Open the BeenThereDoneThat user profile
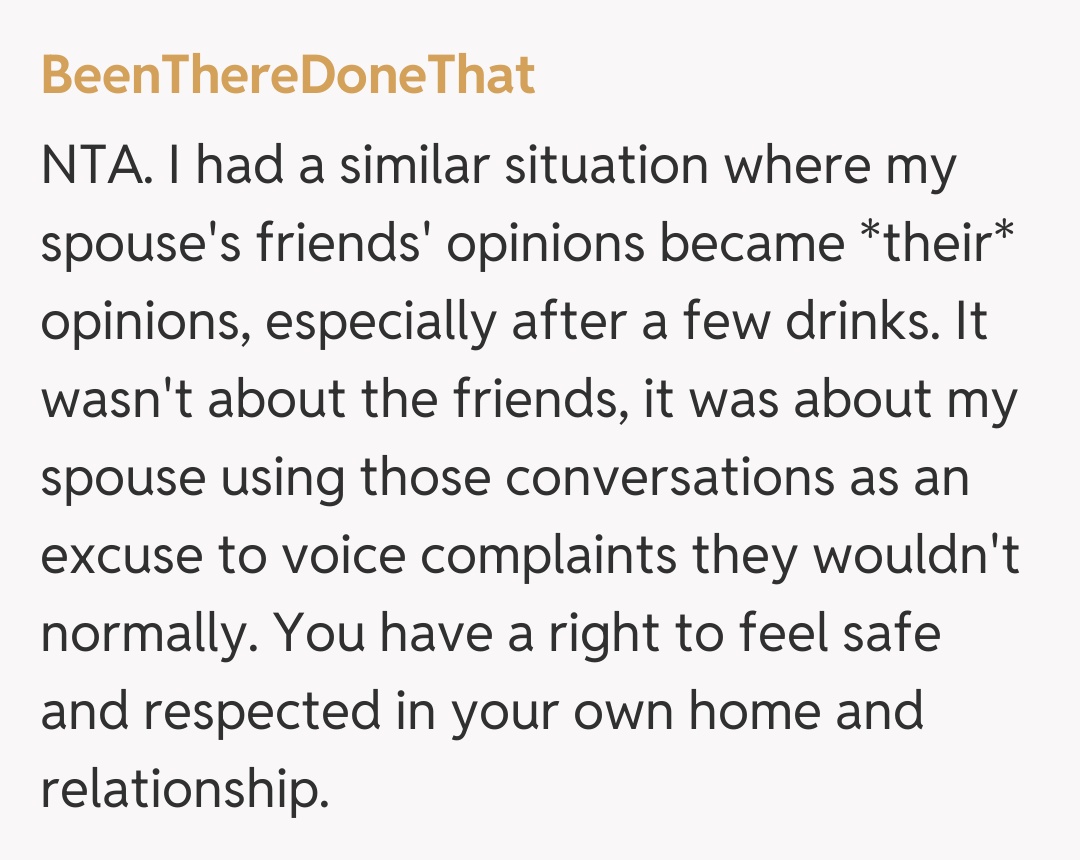 pyautogui.click(x=288, y=76)
